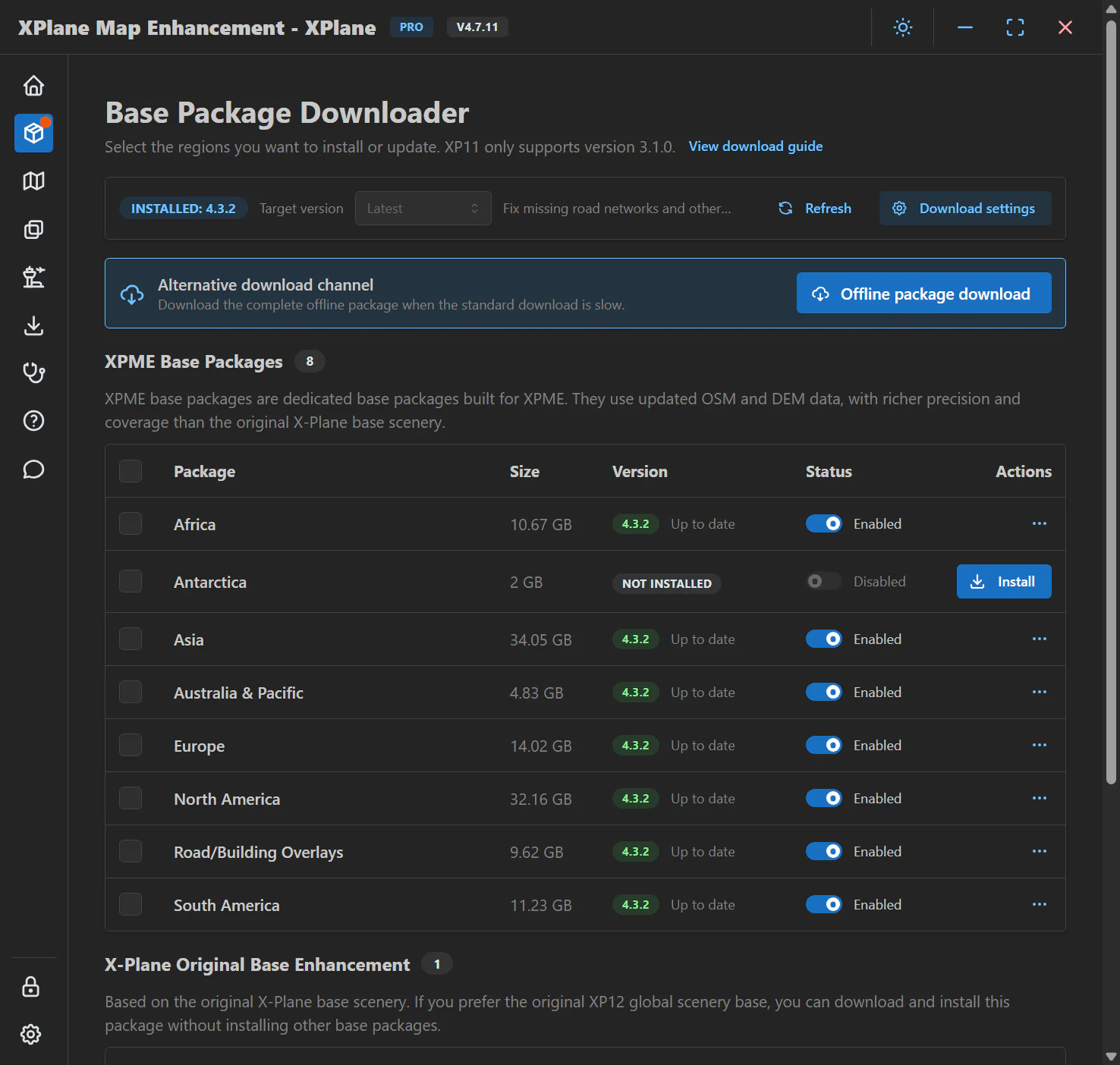Open the downloads tray icon in sidebar
Viewport: 1120px width, 1065px height.
tap(33, 325)
